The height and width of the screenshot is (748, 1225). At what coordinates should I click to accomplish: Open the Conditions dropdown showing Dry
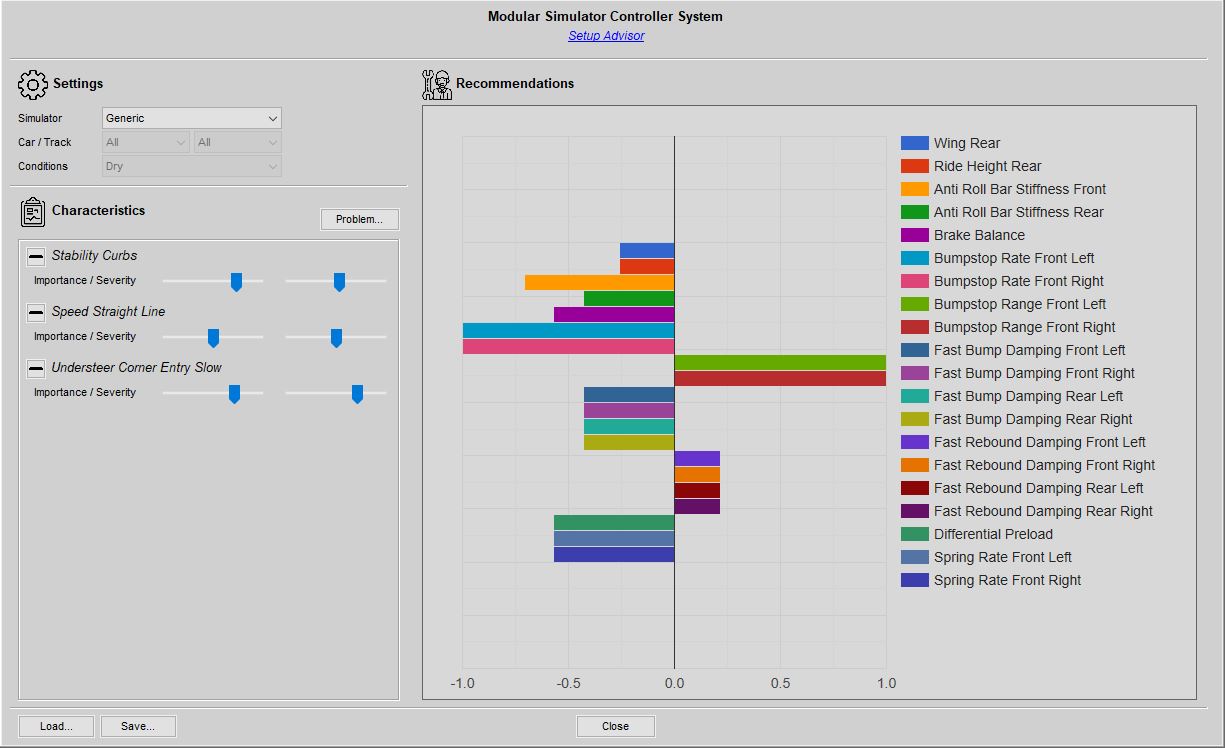[192, 166]
